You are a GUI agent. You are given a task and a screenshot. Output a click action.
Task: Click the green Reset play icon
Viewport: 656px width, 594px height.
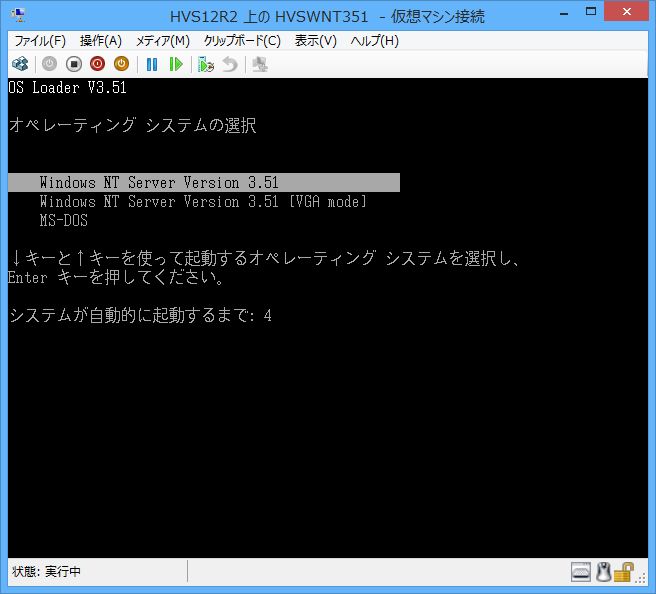(176, 64)
